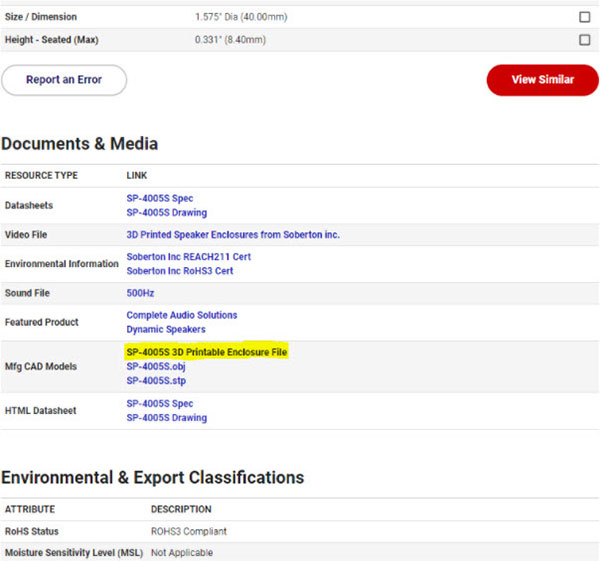Open the Soberton Inc REACH211 Cert link
The height and width of the screenshot is (561, 600).
tap(188, 257)
